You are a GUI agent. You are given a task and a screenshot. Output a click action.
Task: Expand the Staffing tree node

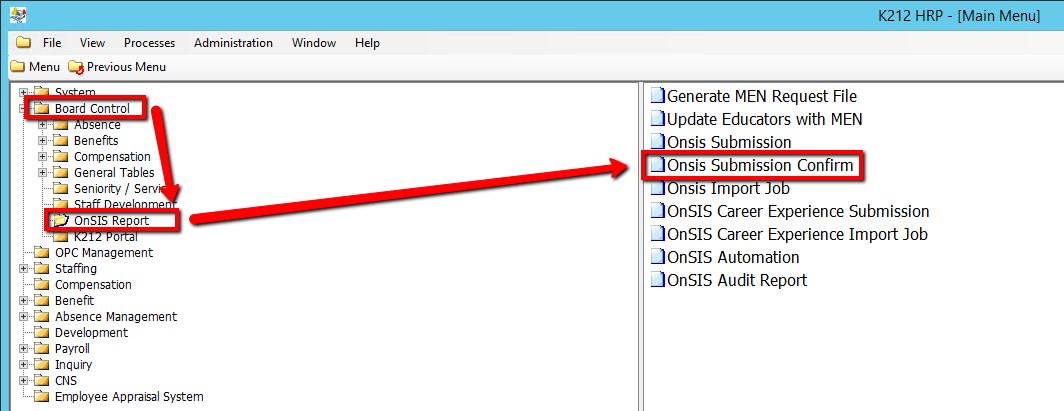(23, 269)
